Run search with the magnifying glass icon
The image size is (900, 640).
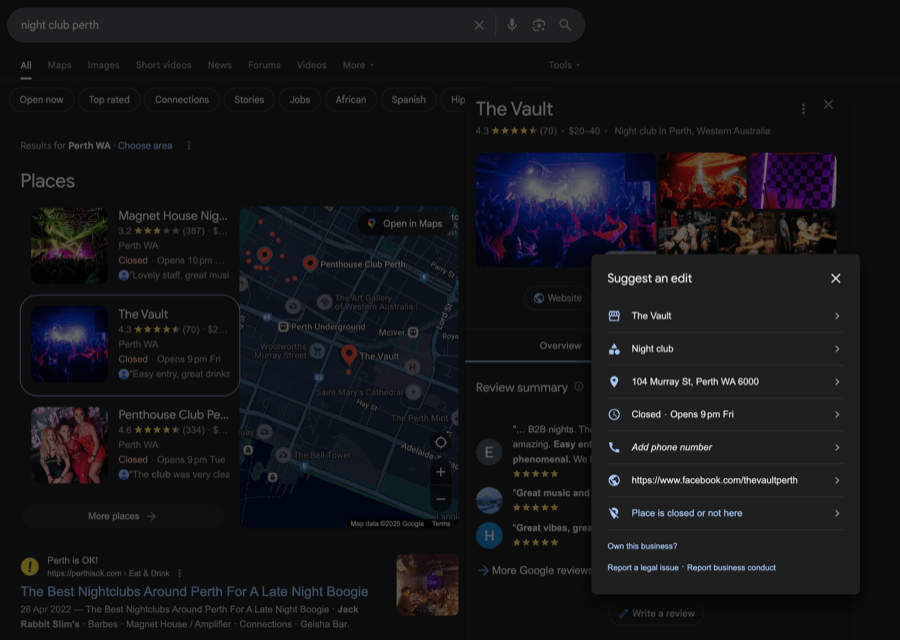pos(565,25)
